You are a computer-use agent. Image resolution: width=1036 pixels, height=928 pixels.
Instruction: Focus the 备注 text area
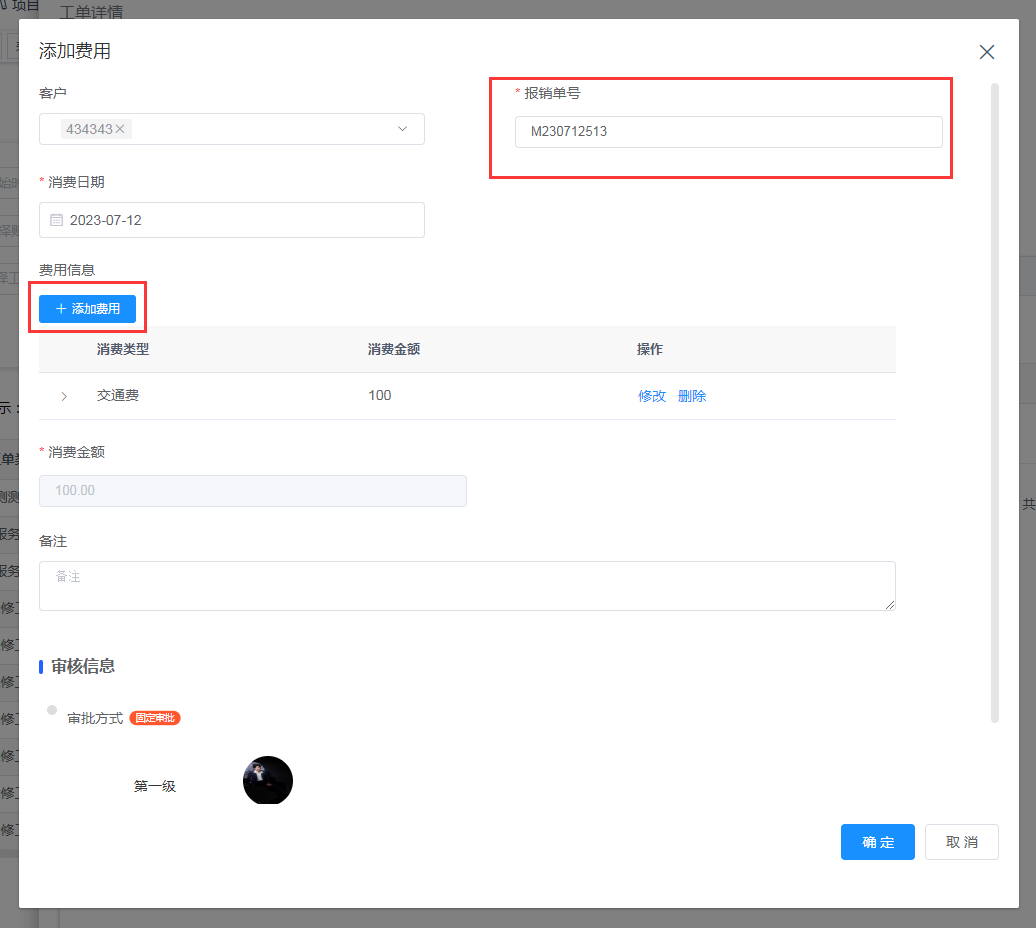coord(466,586)
